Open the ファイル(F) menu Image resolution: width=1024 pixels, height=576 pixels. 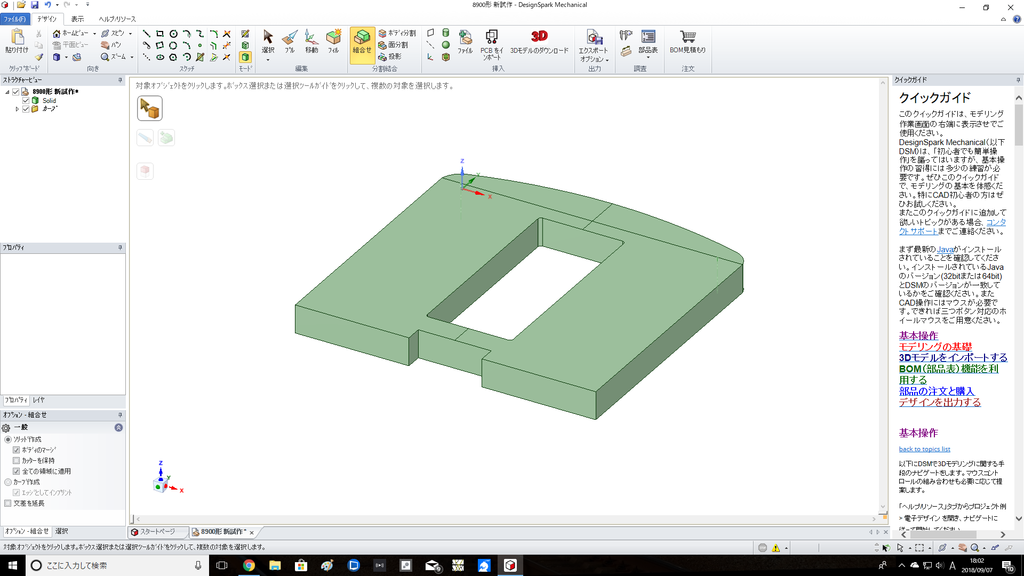[x=14, y=19]
